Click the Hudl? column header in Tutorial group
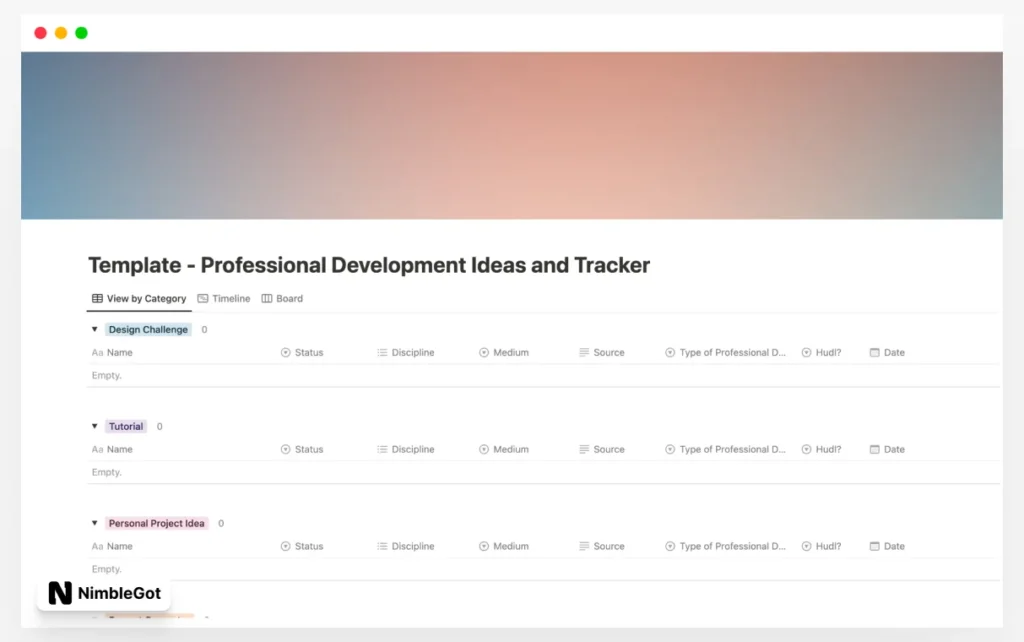 (x=822, y=449)
